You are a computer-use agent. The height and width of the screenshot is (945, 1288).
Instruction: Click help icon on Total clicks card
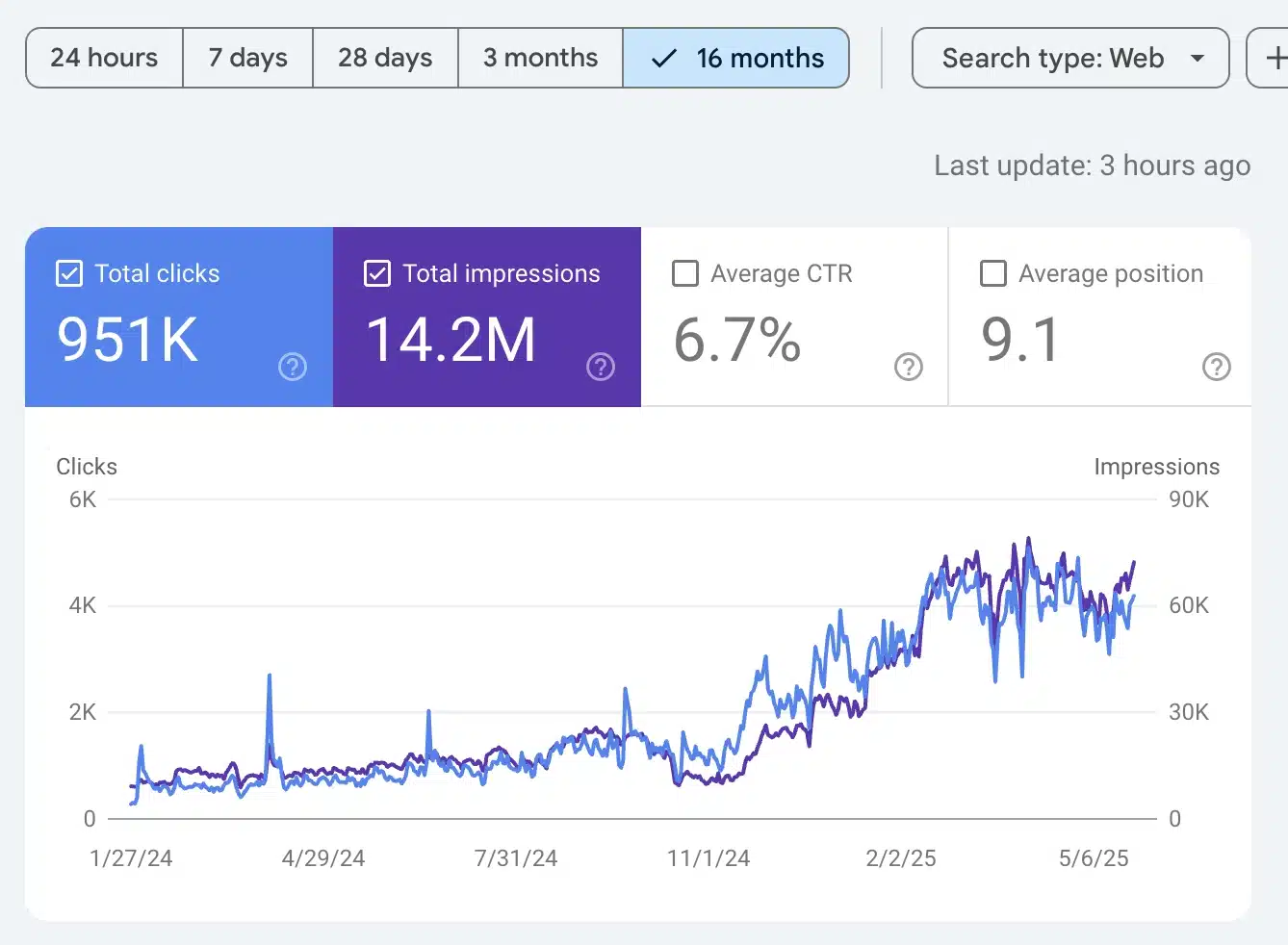pyautogui.click(x=293, y=367)
